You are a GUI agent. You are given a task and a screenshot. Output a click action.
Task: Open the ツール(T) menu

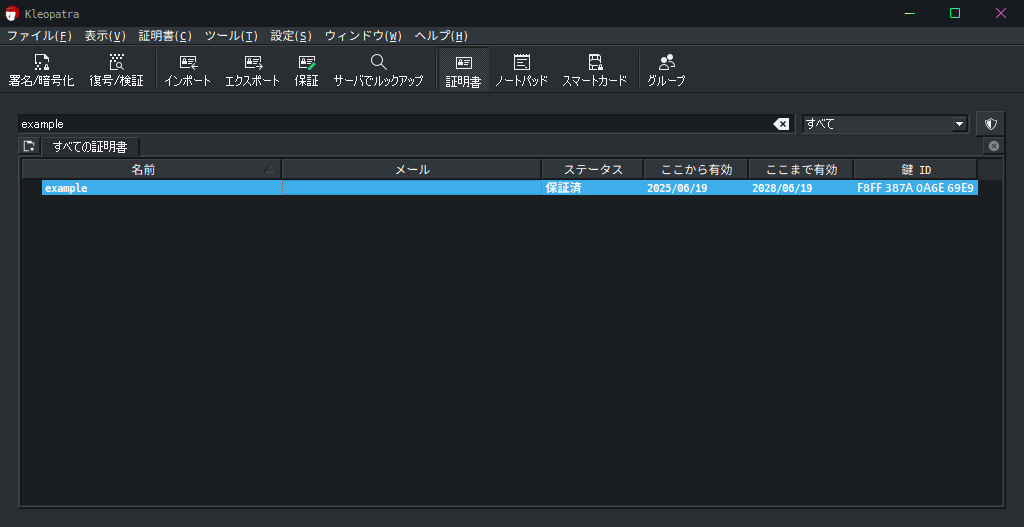231,36
